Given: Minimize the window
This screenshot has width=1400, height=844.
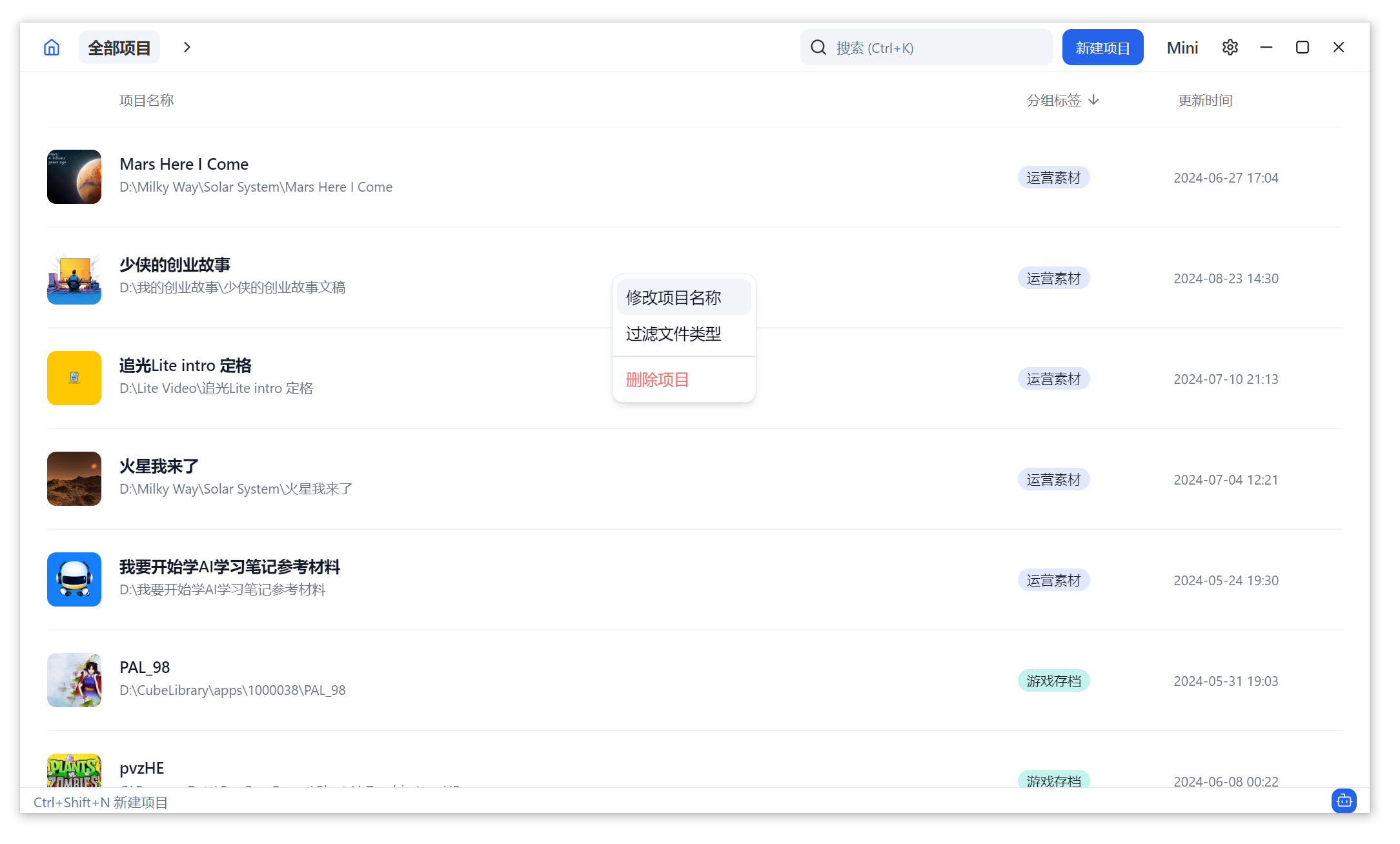Looking at the screenshot, I should [x=1266, y=47].
